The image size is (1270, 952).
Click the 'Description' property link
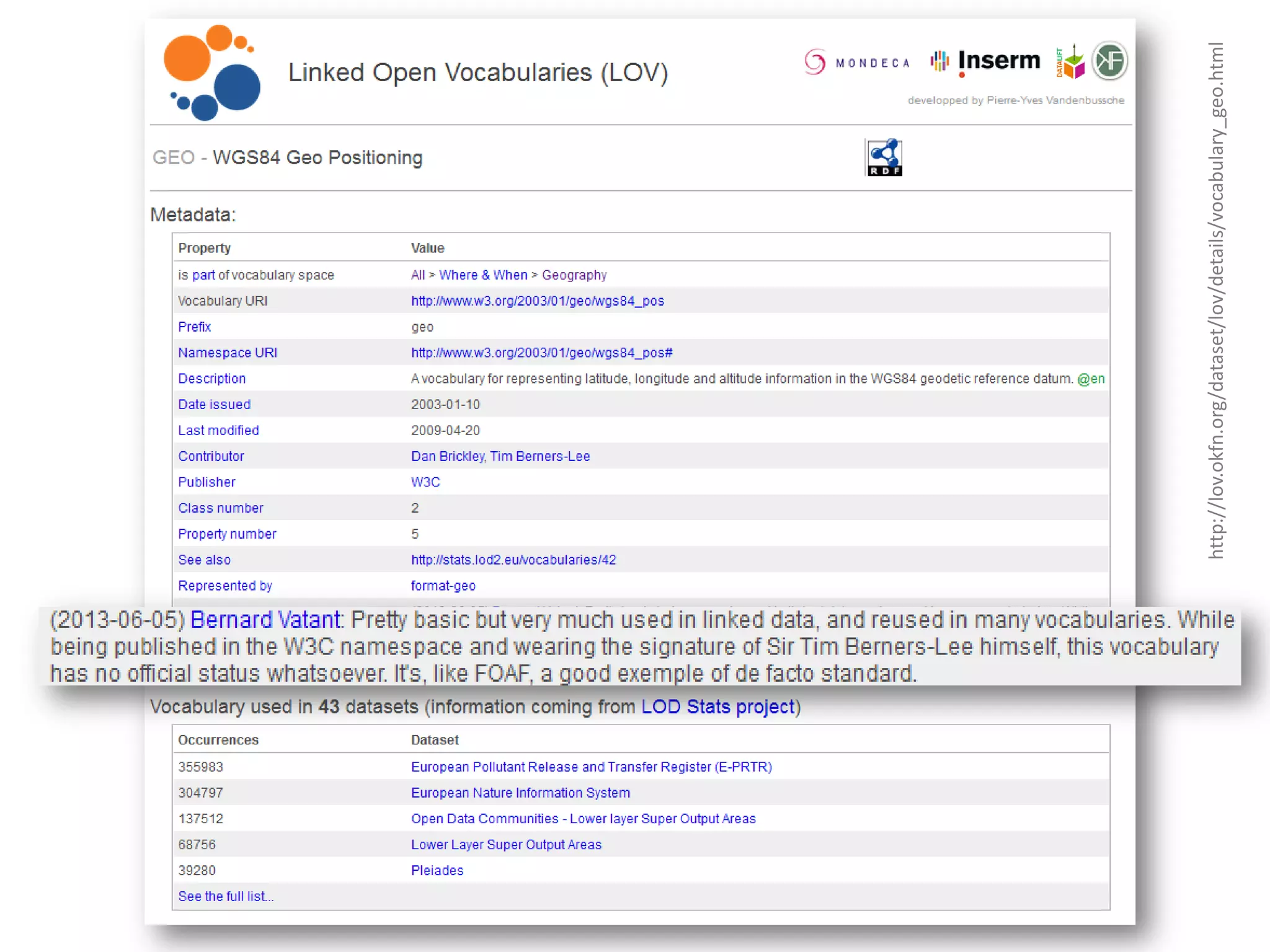tap(212, 379)
